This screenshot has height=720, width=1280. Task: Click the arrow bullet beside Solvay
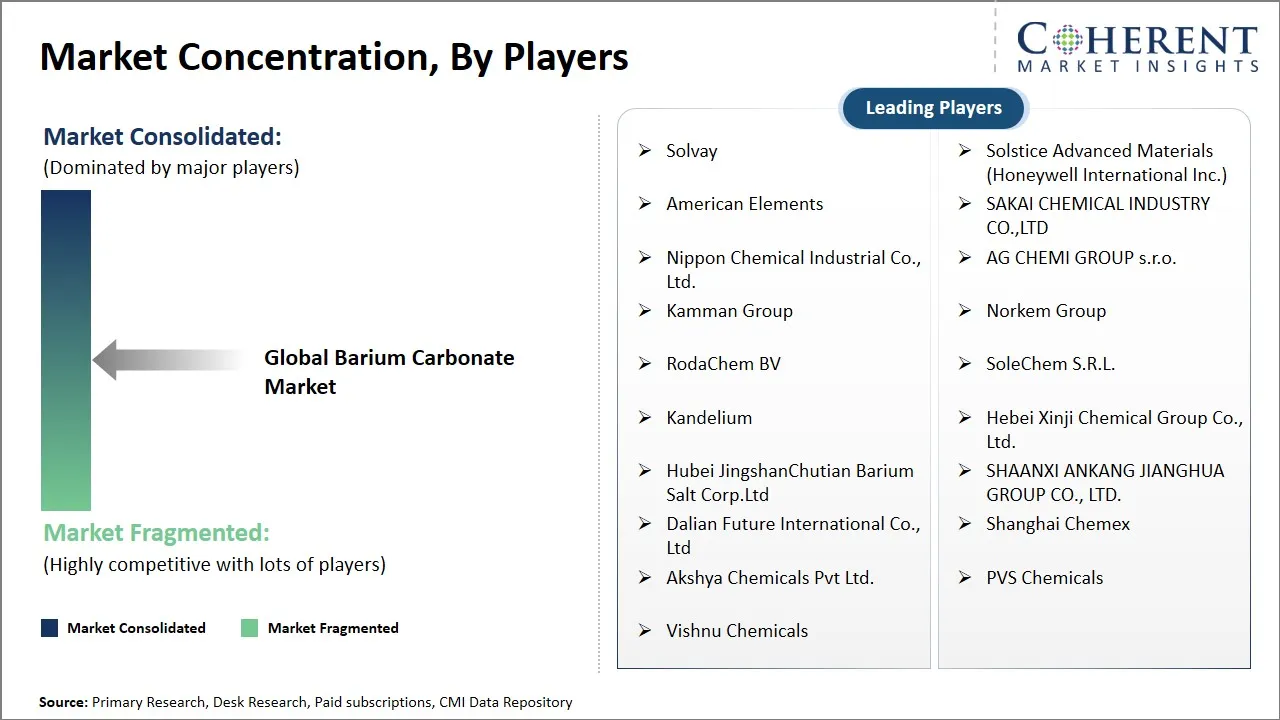(645, 151)
